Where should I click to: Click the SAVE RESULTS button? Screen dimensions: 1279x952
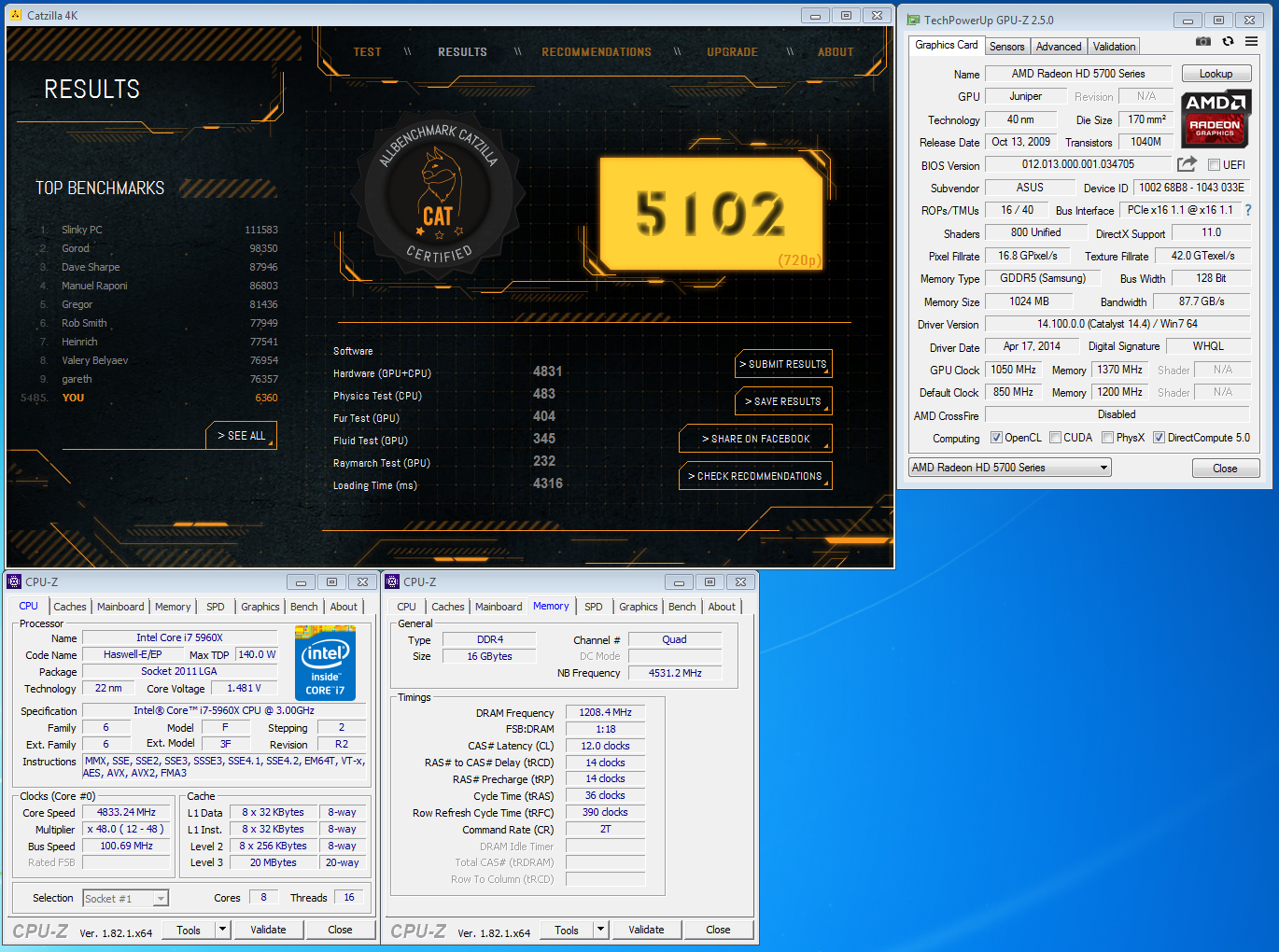[783, 401]
